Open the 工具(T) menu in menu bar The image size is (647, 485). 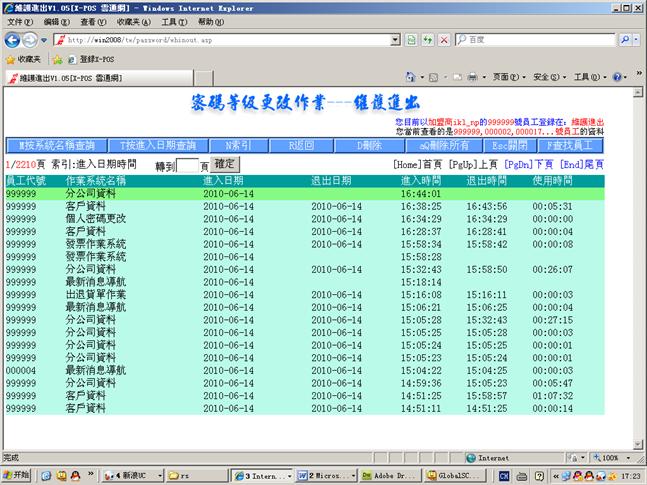point(172,21)
